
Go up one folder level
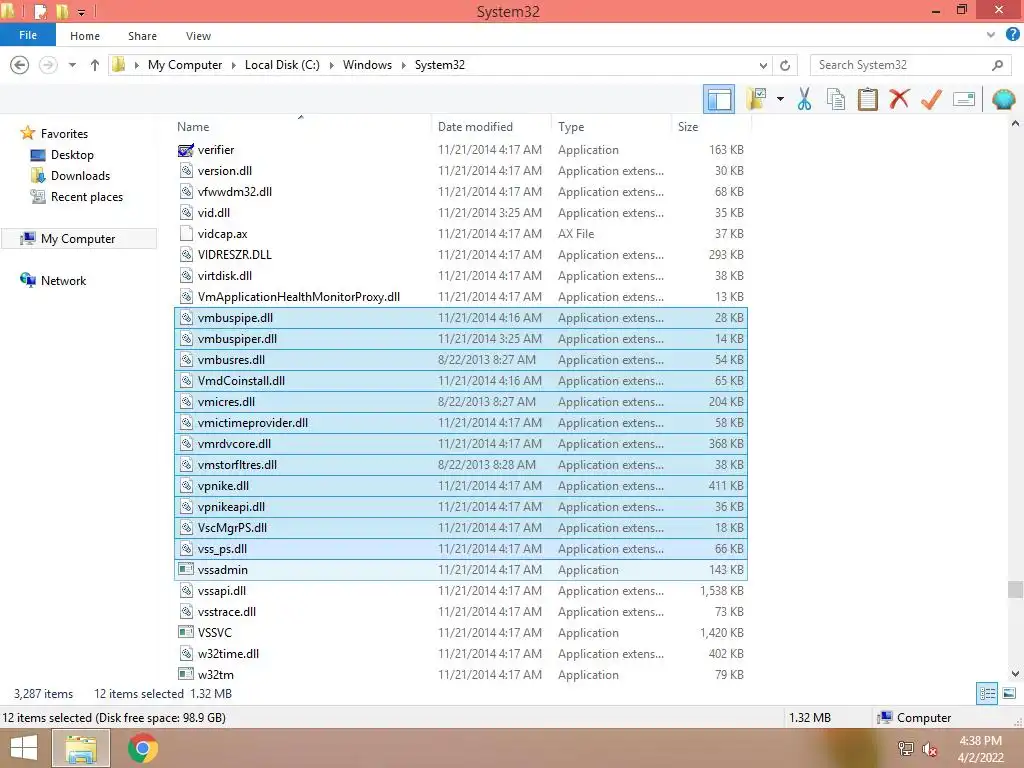95,65
